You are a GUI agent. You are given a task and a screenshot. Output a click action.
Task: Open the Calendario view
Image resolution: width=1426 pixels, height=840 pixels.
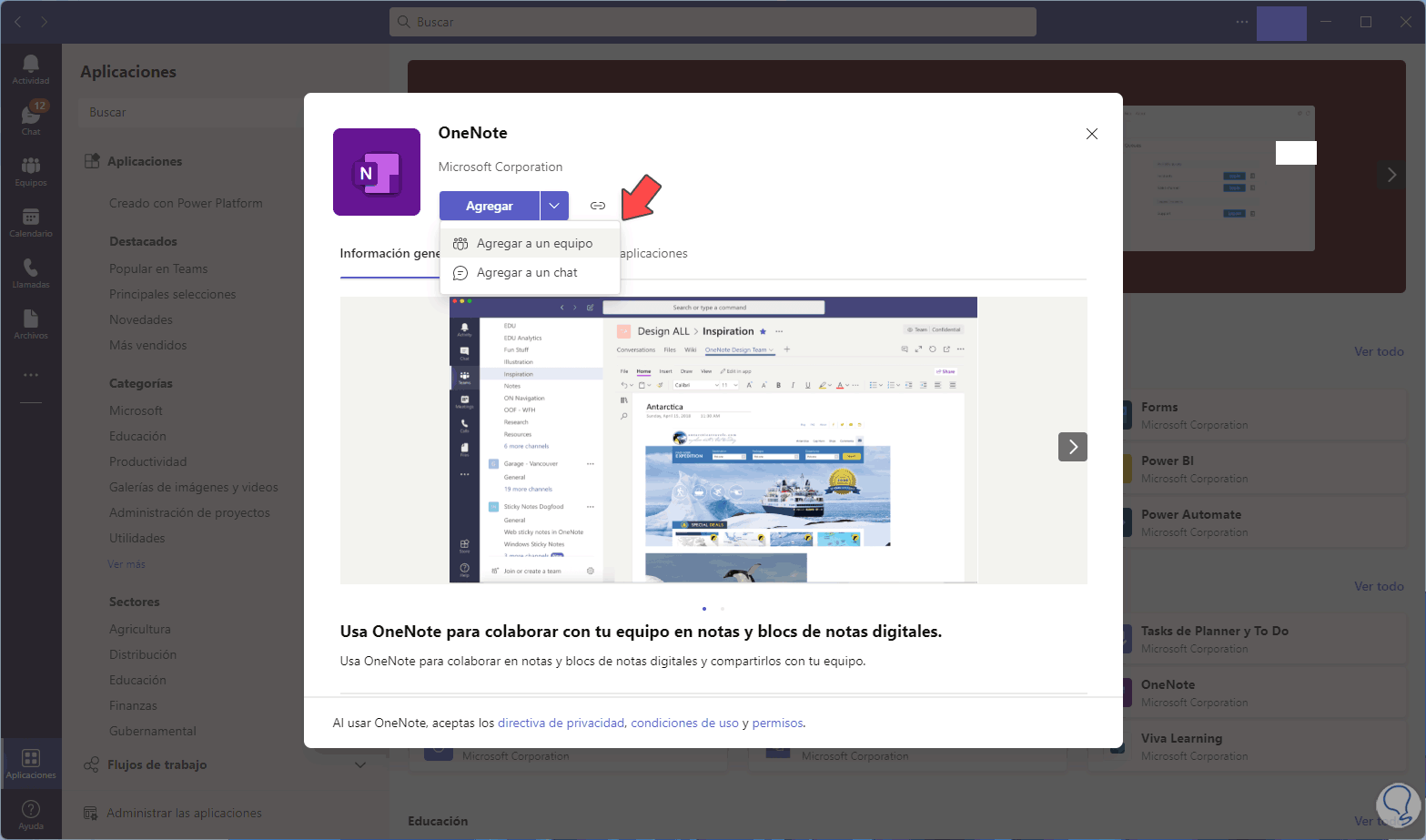pyautogui.click(x=31, y=221)
